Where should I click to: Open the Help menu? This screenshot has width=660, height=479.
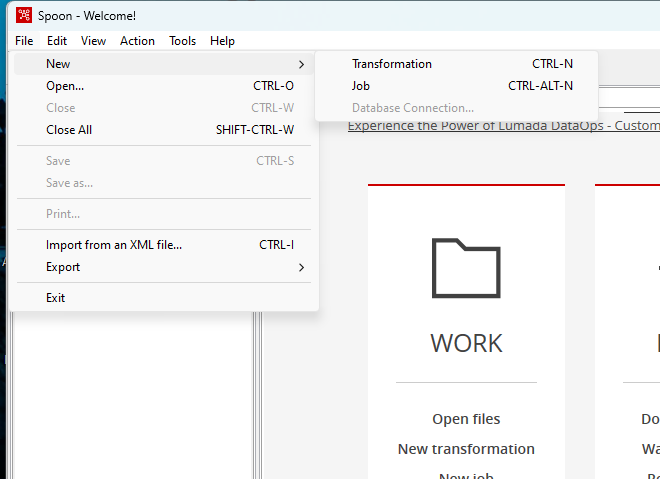[222, 41]
